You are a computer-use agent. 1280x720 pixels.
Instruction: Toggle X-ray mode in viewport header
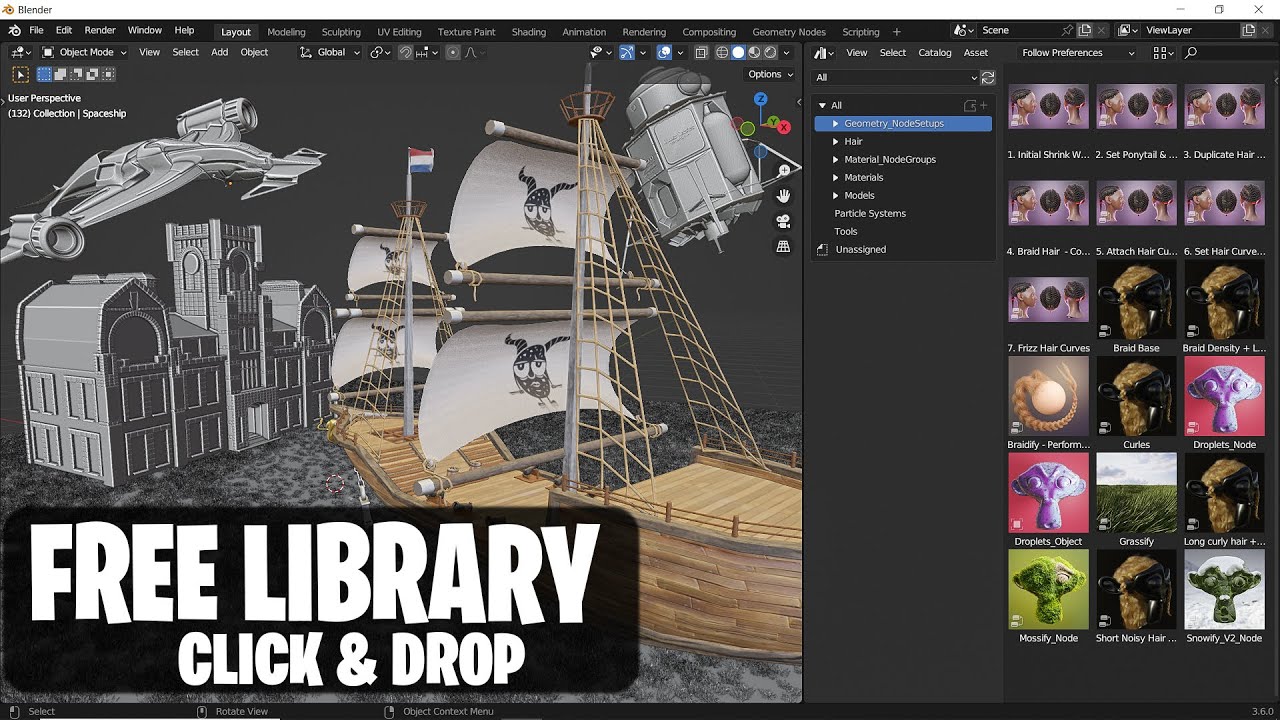(701, 52)
